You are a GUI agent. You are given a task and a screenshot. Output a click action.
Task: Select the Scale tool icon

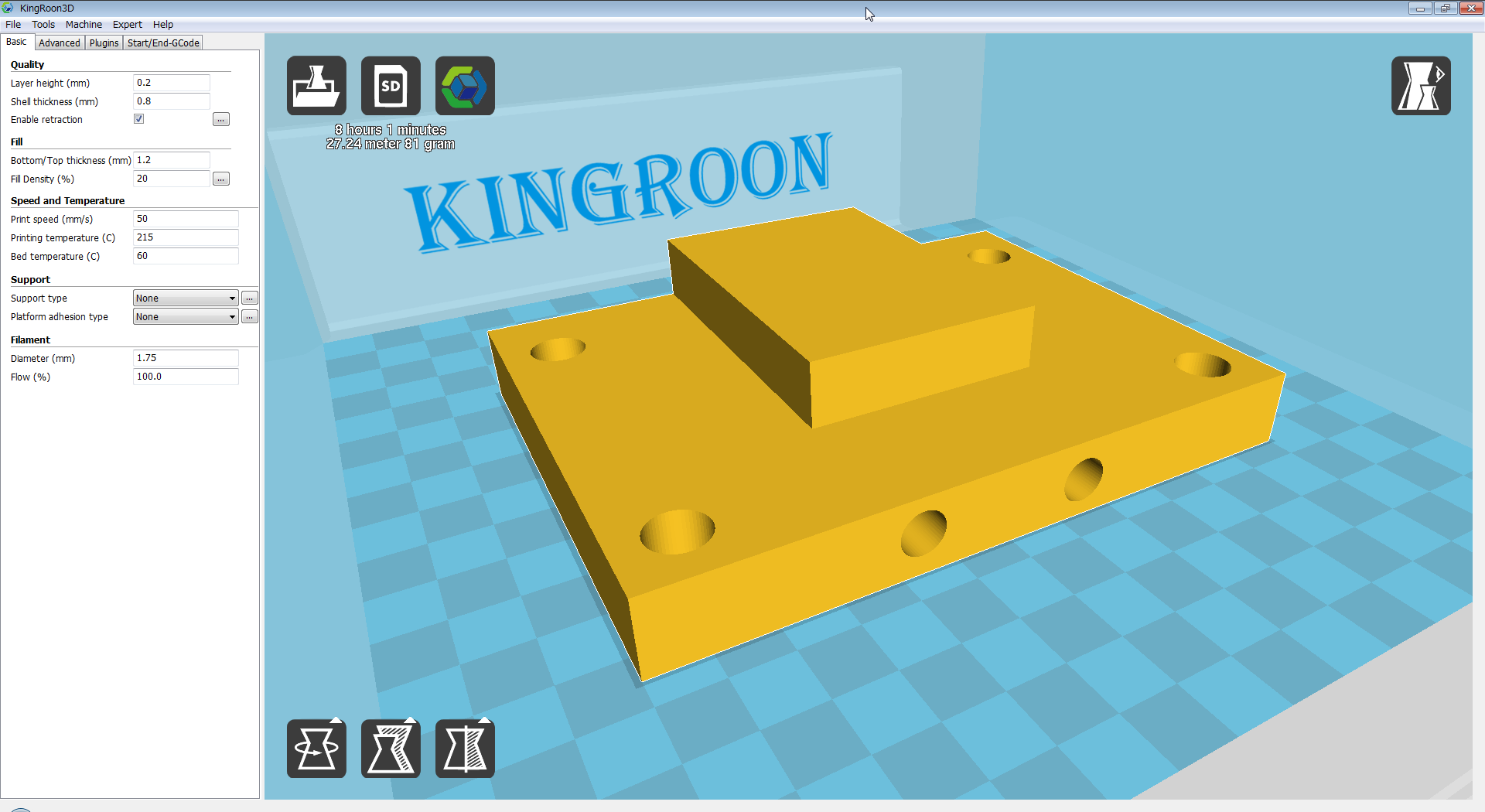point(391,749)
